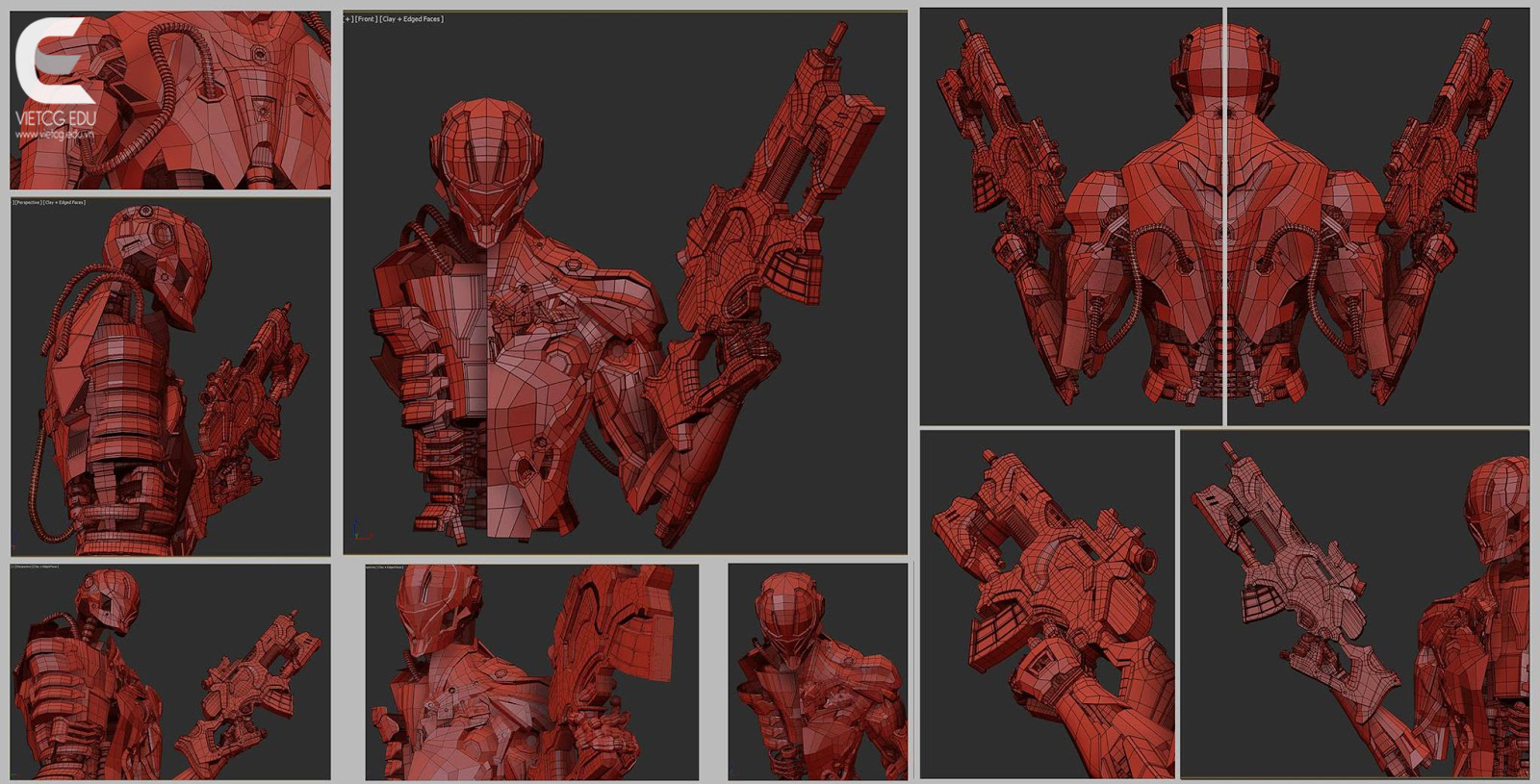The width and height of the screenshot is (1540, 784).
Task: Select the right half of the back-view render
Action: pyautogui.click(x=1378, y=216)
